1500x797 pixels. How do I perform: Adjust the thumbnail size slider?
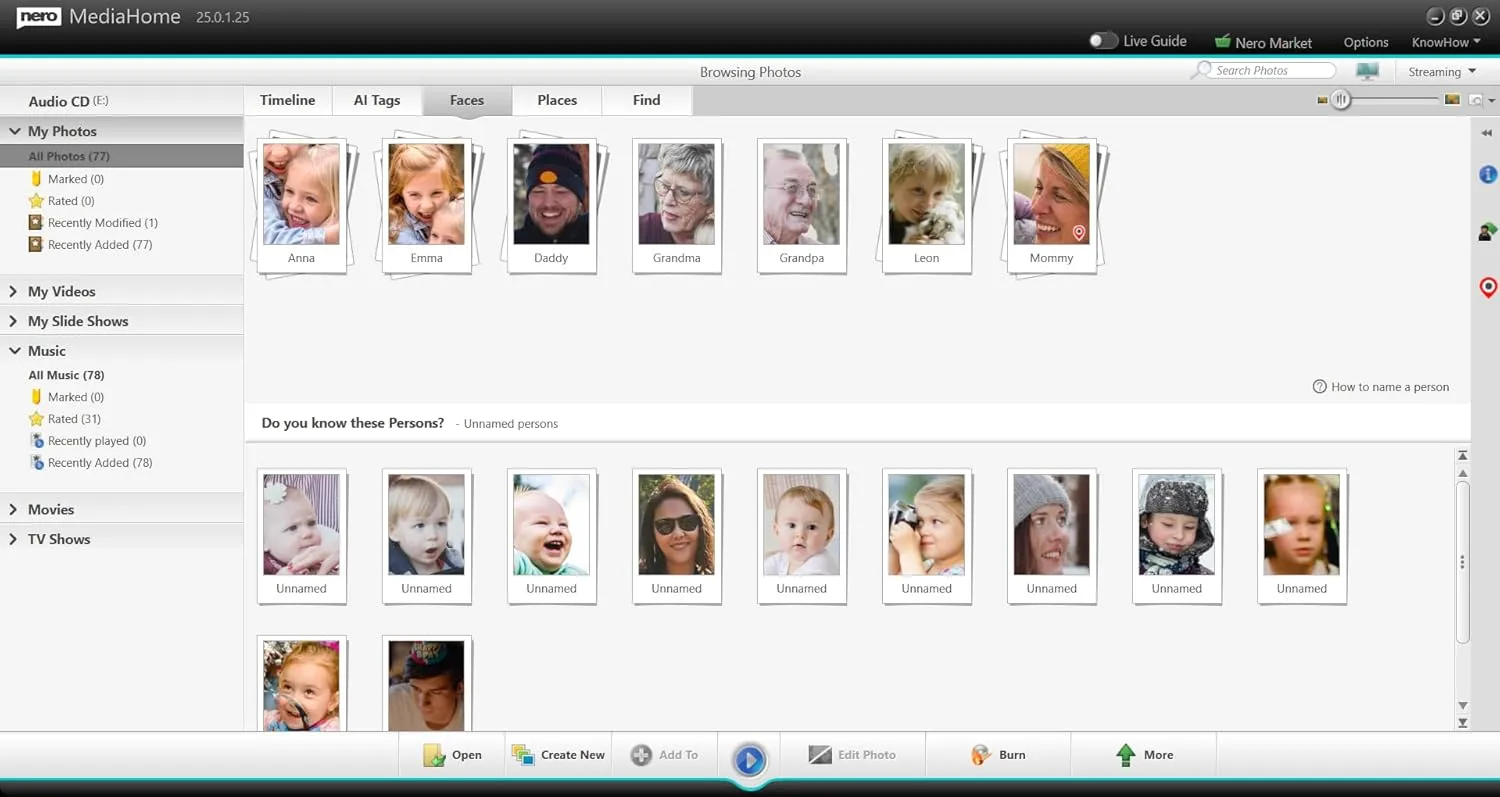tap(1341, 100)
